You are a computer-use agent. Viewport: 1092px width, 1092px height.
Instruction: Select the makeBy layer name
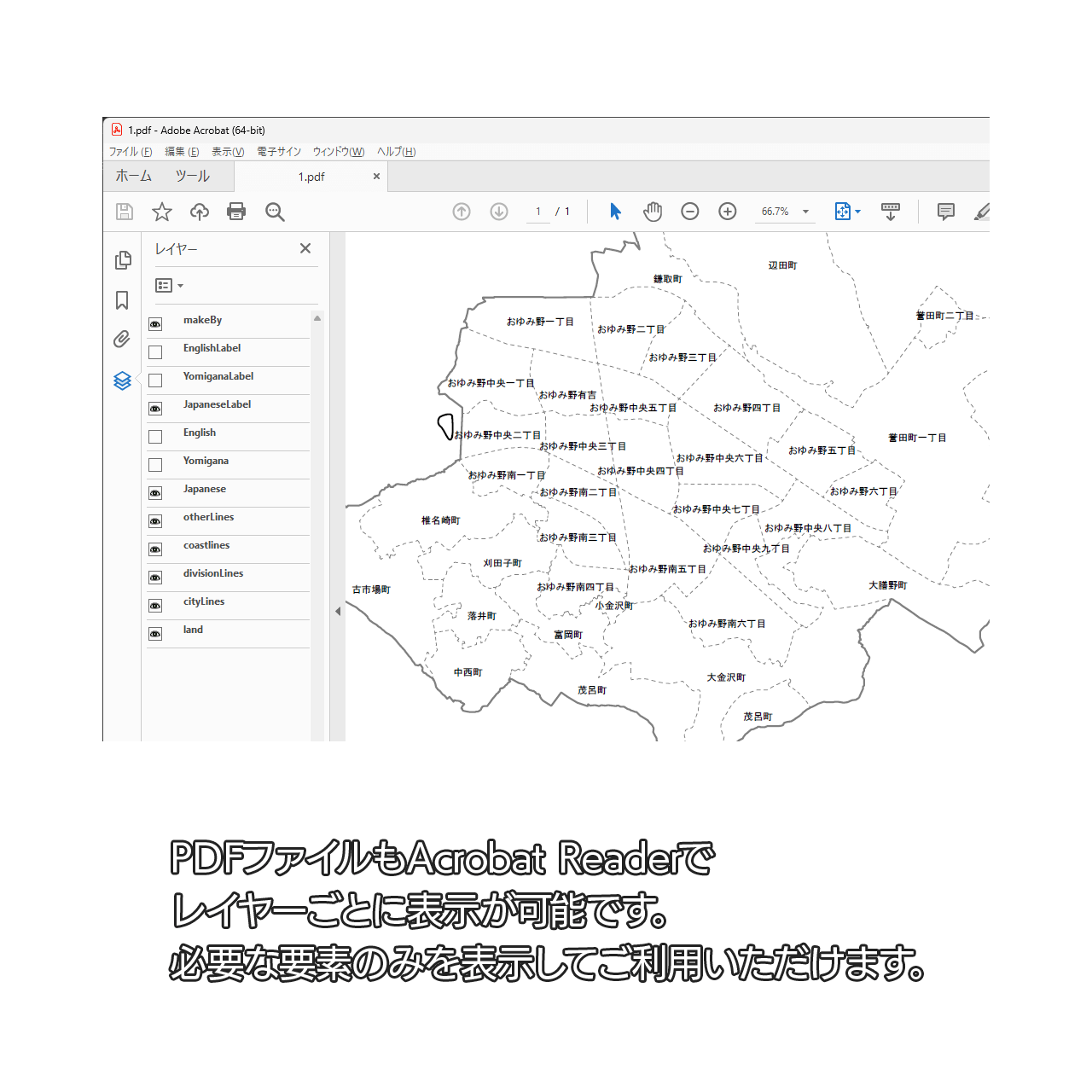[x=202, y=320]
